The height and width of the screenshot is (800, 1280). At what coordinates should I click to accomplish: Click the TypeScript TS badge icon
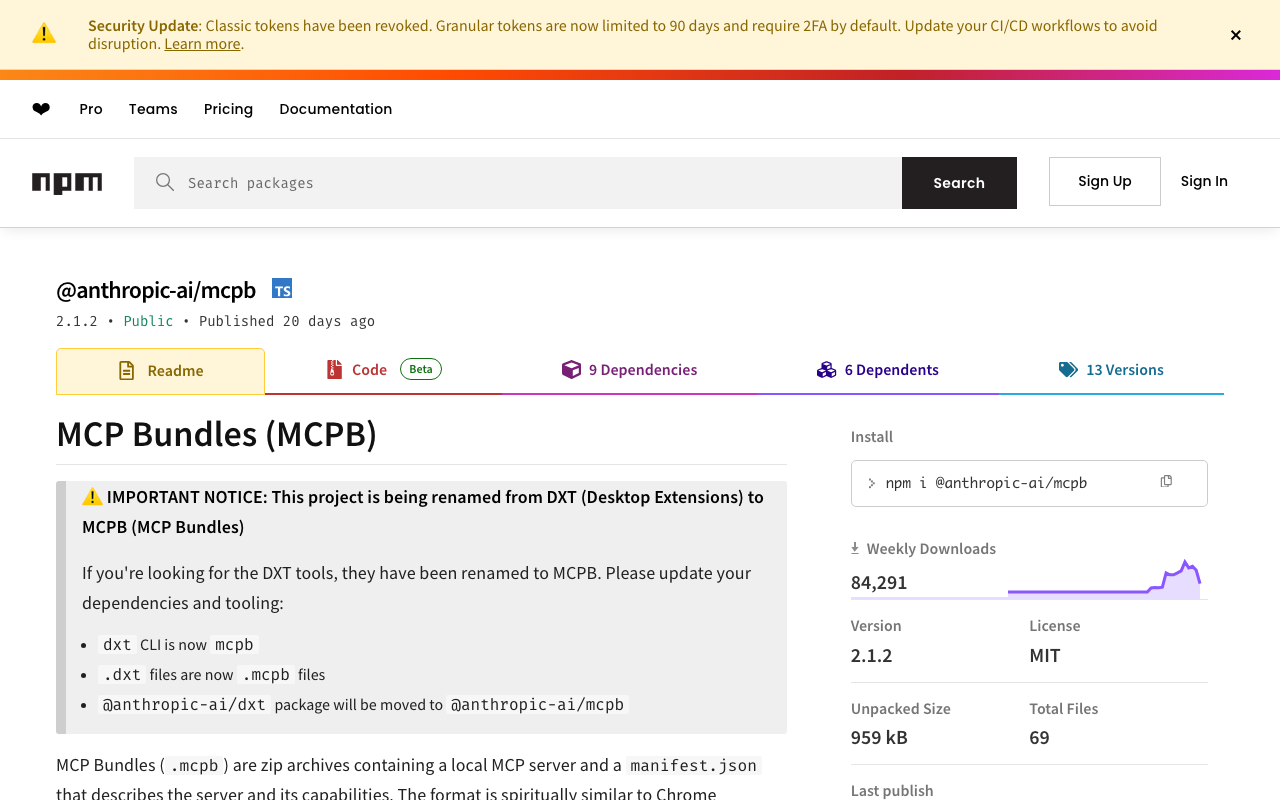(282, 289)
